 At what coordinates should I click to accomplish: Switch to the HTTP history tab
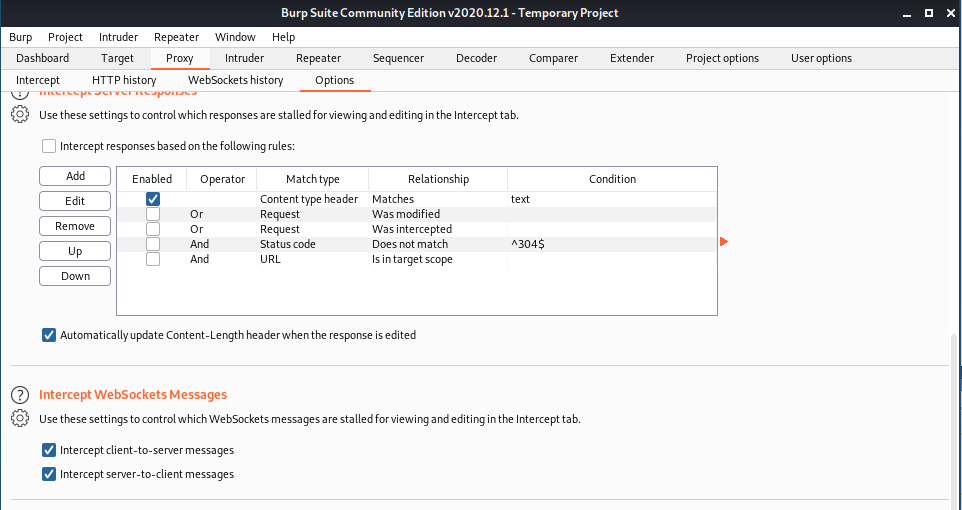pyautogui.click(x=124, y=80)
